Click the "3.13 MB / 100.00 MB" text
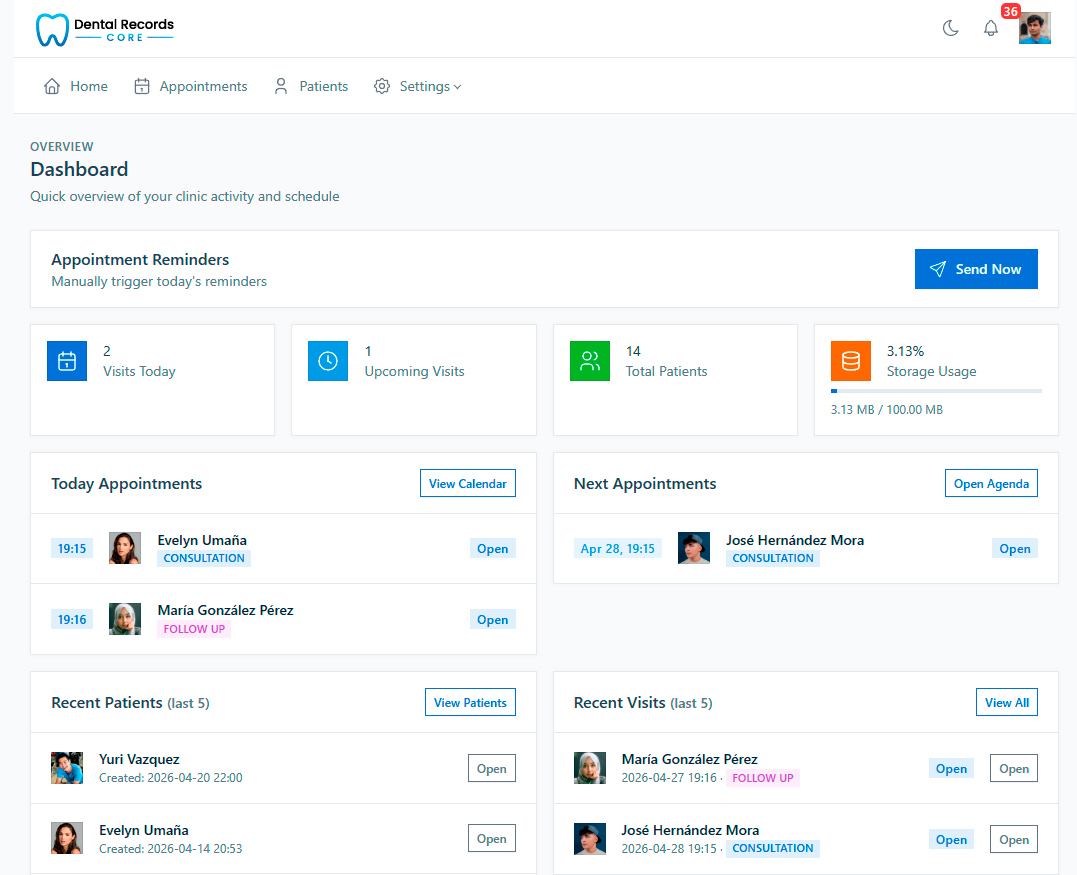This screenshot has height=875, width=1077. [x=887, y=409]
